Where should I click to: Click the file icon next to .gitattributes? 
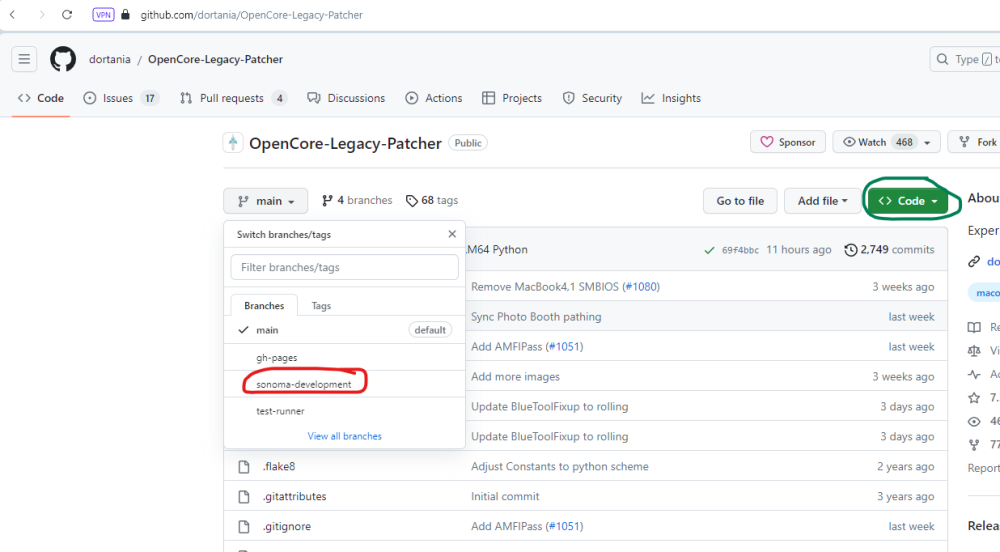click(x=244, y=497)
